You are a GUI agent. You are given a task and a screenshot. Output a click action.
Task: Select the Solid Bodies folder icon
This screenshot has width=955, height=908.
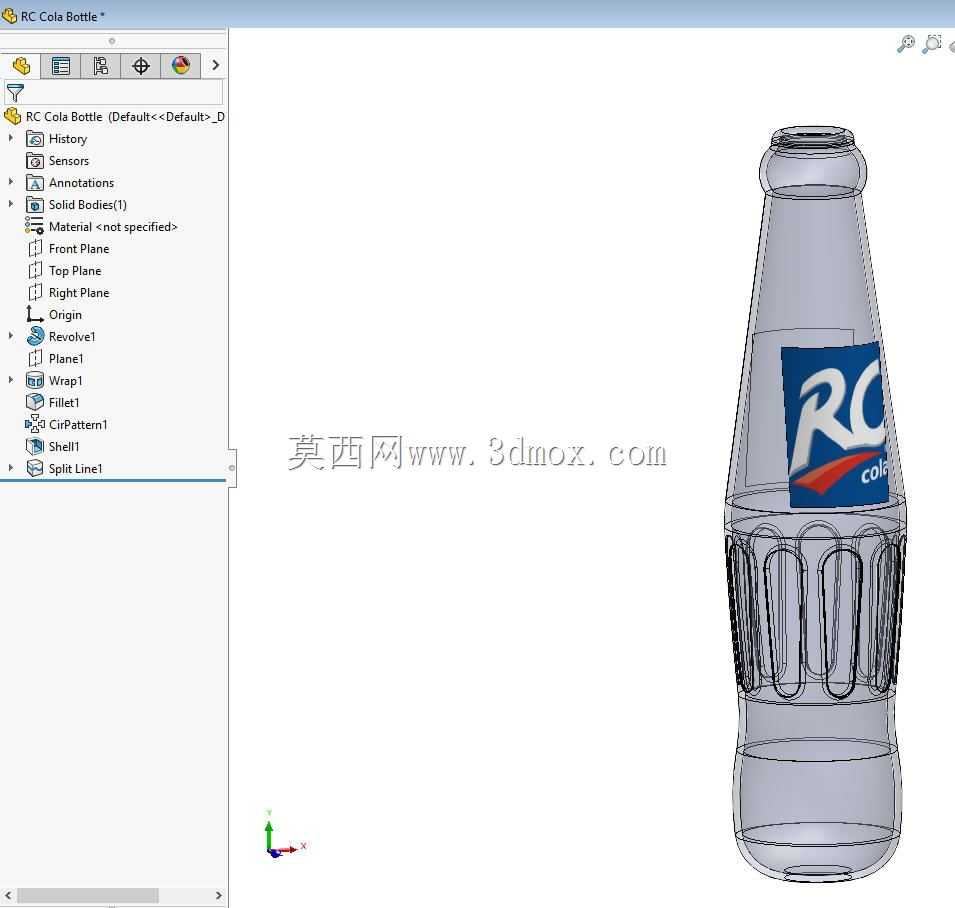pyautogui.click(x=35, y=205)
